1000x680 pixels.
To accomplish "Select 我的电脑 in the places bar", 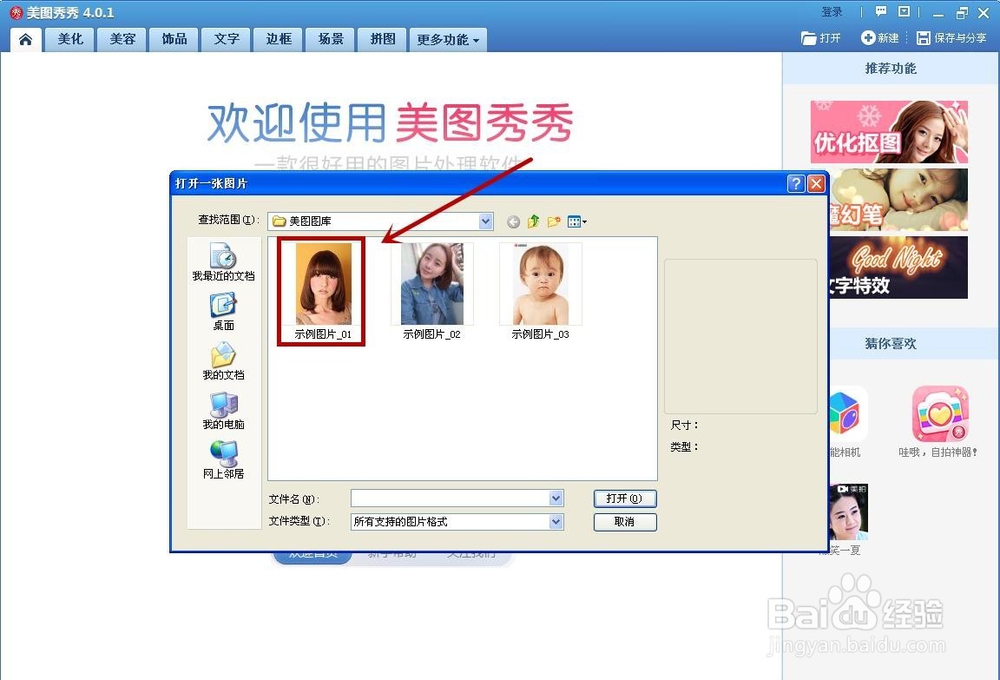I will (223, 411).
